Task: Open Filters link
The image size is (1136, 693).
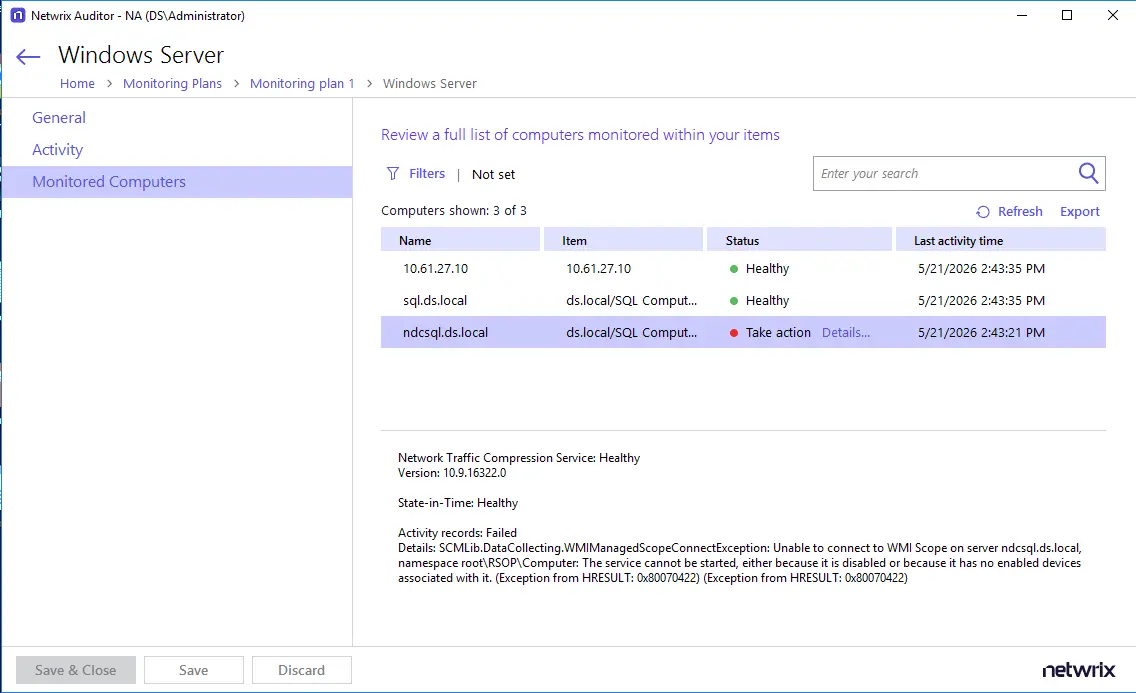Action: pos(427,174)
